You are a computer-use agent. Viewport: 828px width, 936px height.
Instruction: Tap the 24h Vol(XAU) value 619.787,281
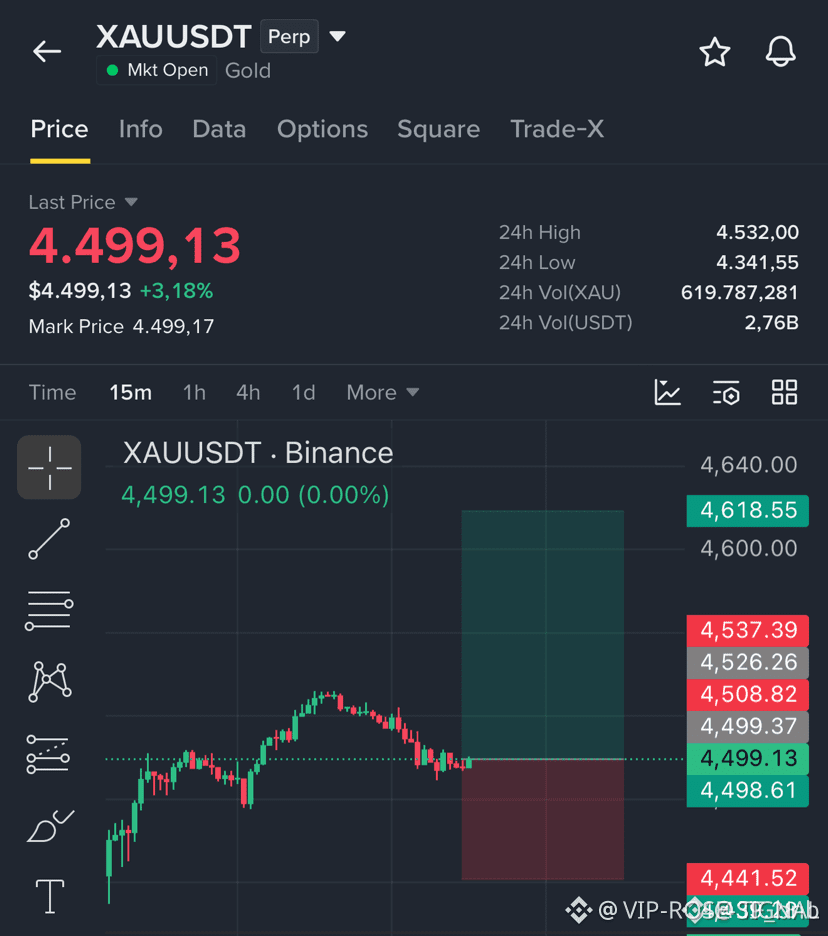[x=740, y=292]
